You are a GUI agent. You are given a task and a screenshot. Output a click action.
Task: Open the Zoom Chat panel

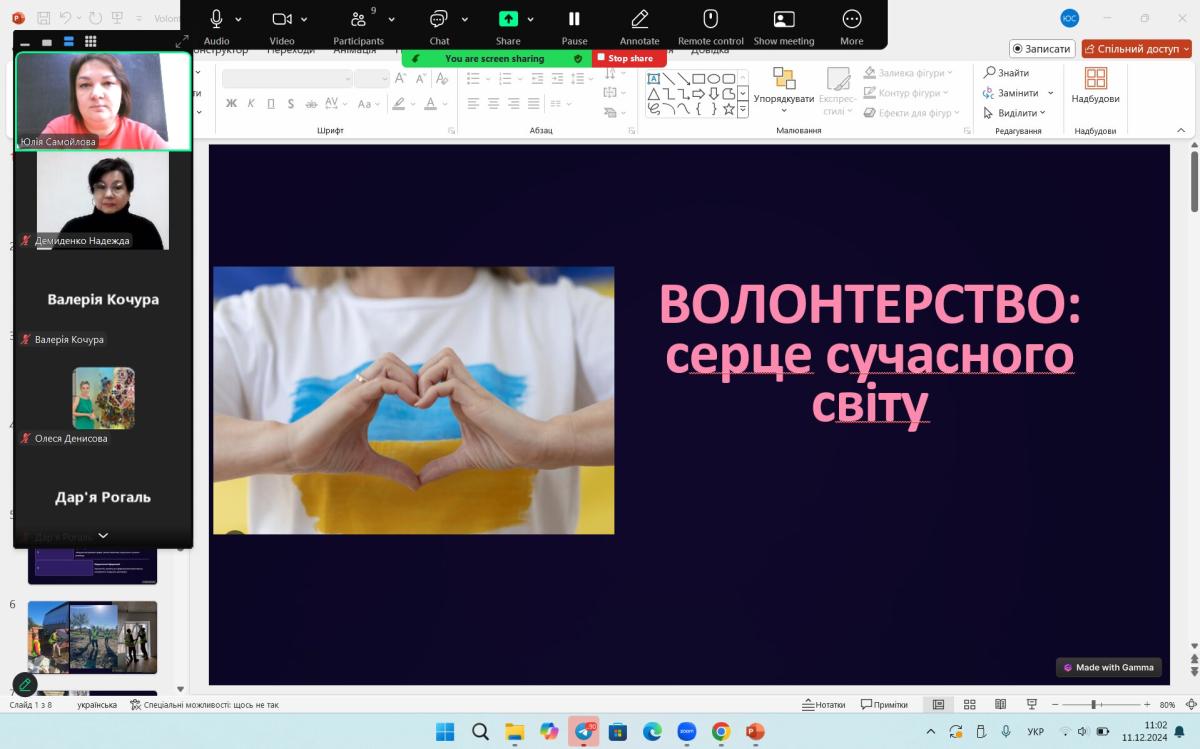click(439, 19)
